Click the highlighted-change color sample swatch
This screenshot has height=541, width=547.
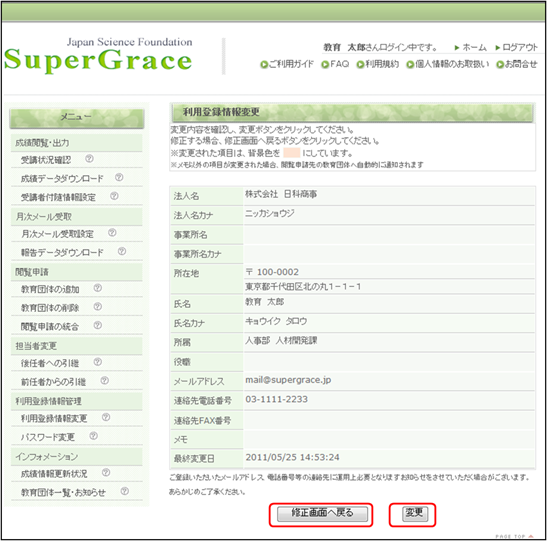tap(292, 153)
